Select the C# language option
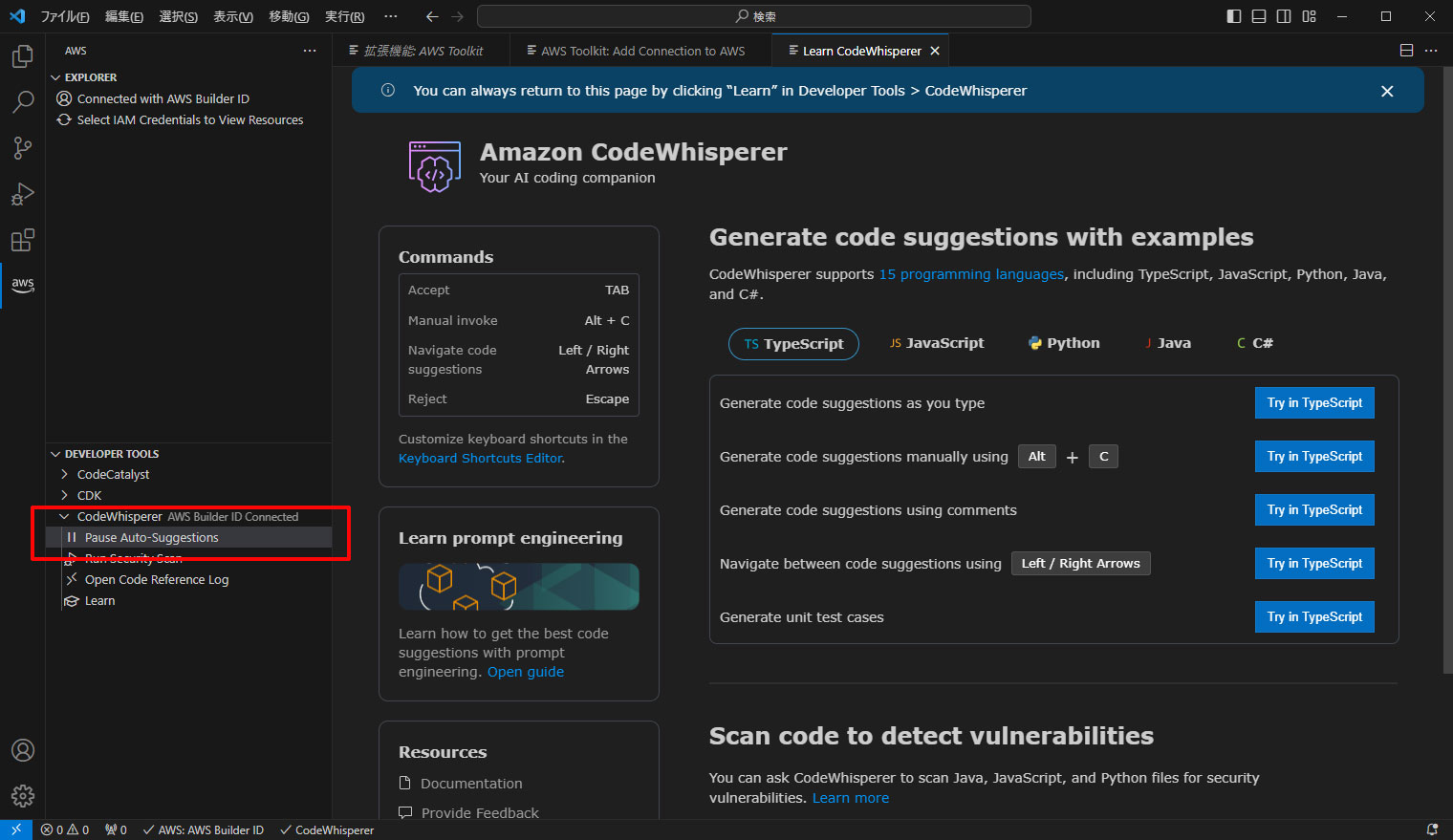 (x=1255, y=343)
